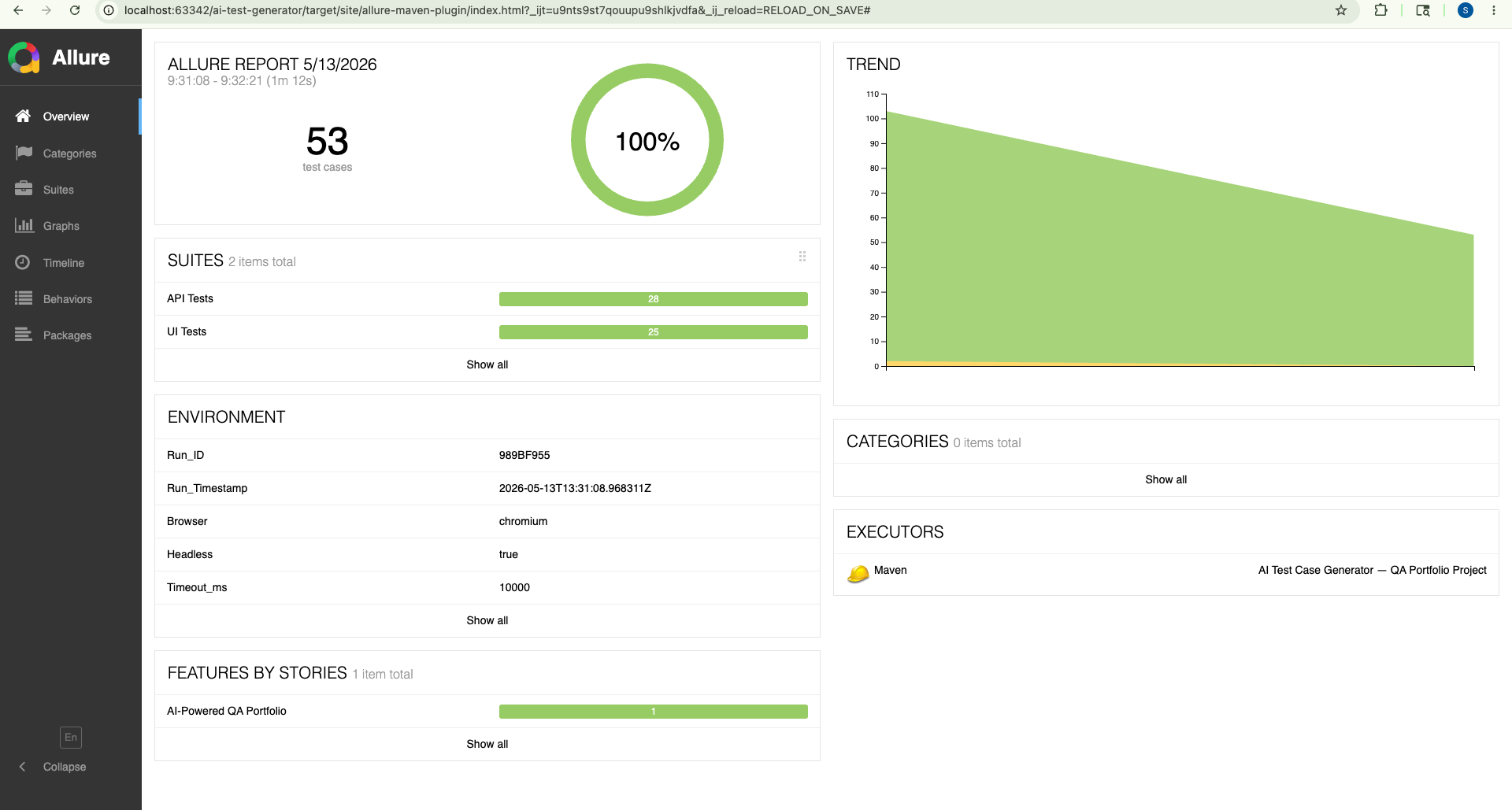Open the En language selector
The height and width of the screenshot is (810, 1512).
(71, 738)
